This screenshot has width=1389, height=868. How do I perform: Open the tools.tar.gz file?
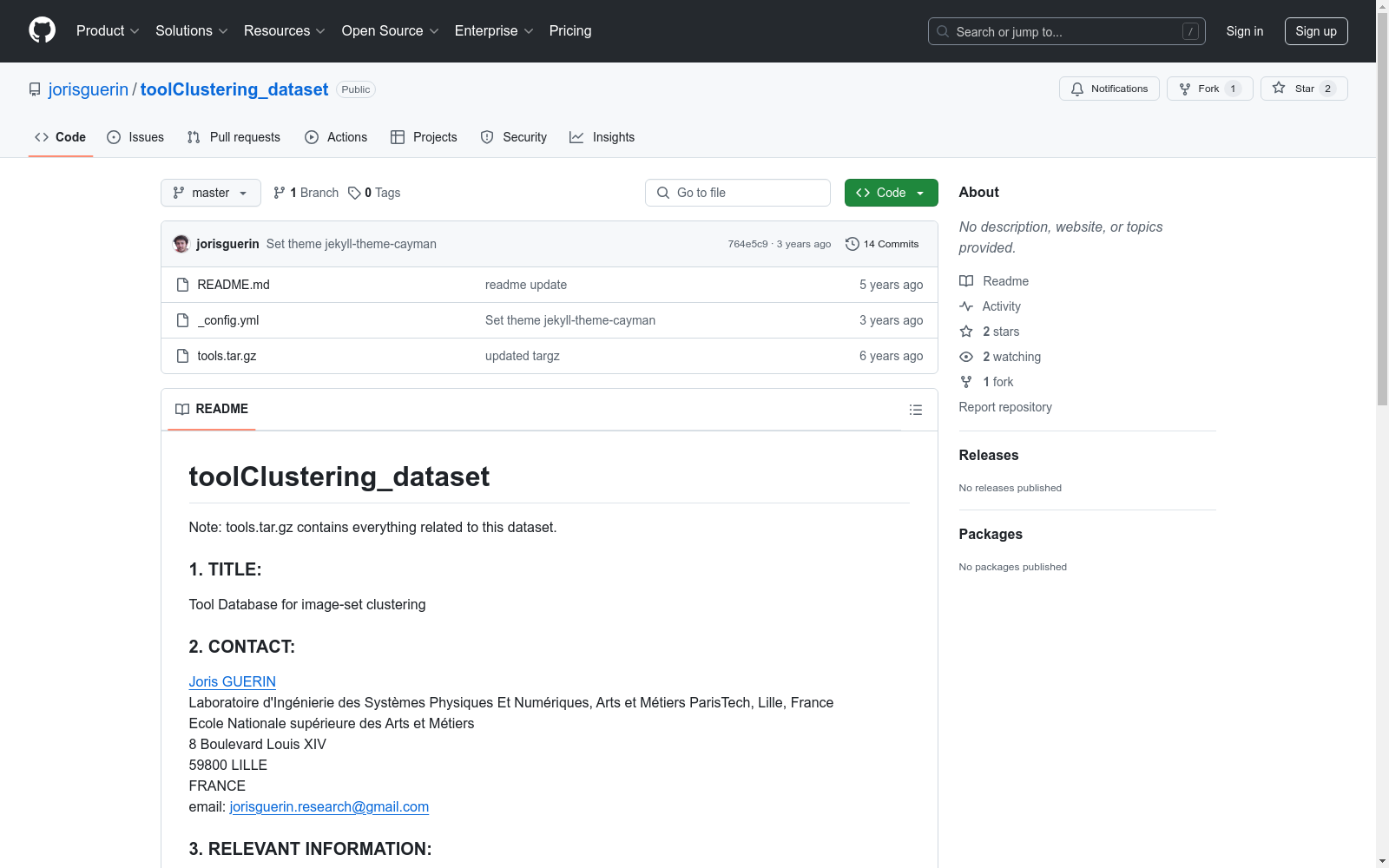[x=227, y=356]
